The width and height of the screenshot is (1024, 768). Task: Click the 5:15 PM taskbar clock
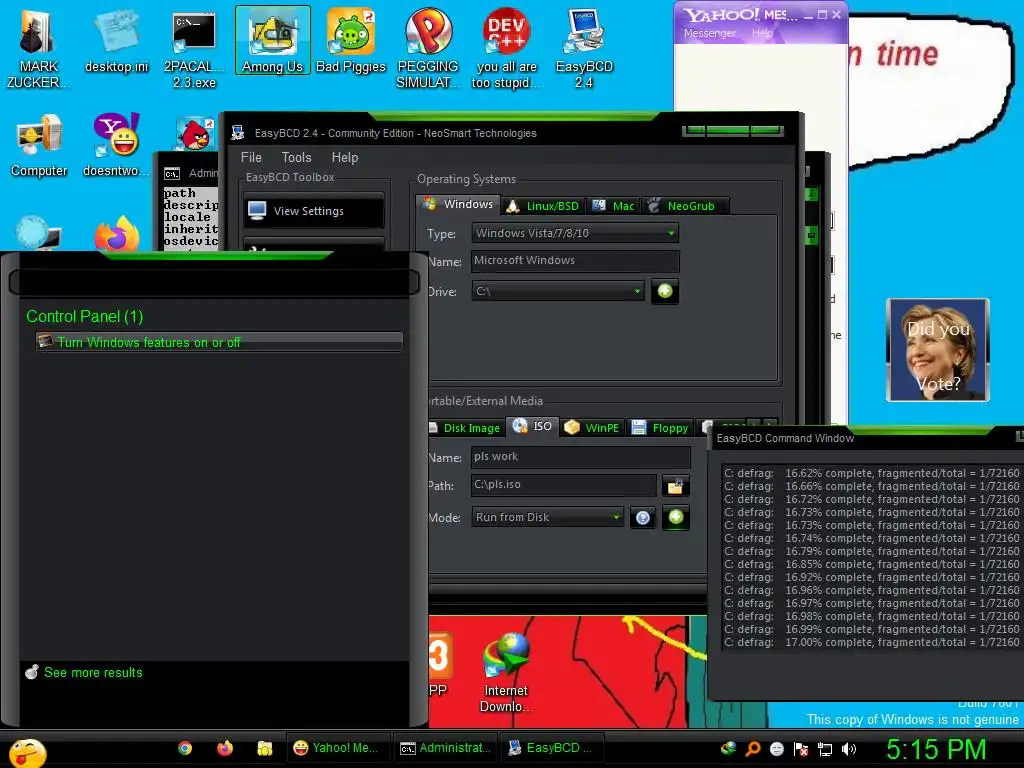pyautogui.click(x=936, y=749)
